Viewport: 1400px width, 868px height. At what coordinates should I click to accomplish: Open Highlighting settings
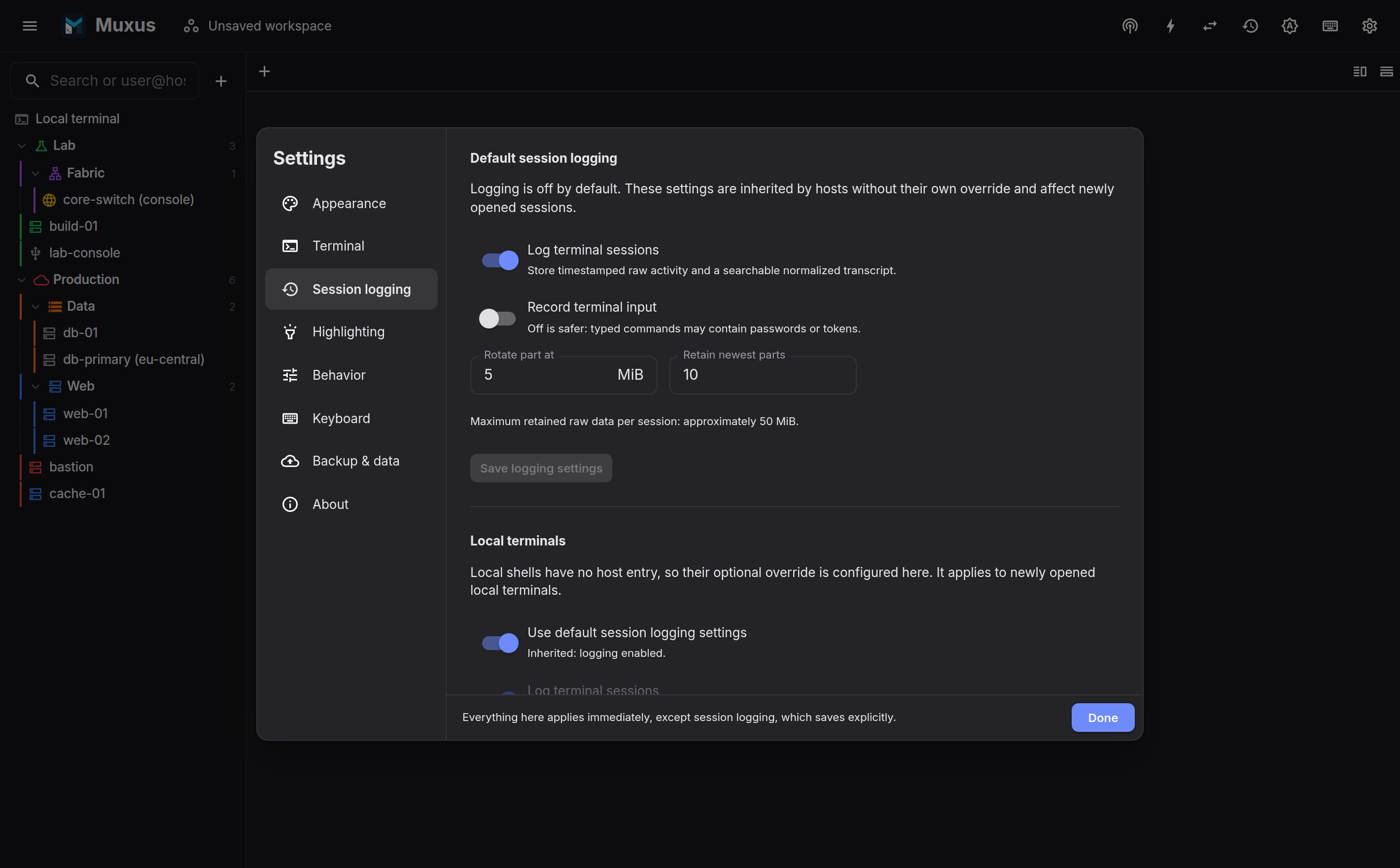(x=351, y=332)
